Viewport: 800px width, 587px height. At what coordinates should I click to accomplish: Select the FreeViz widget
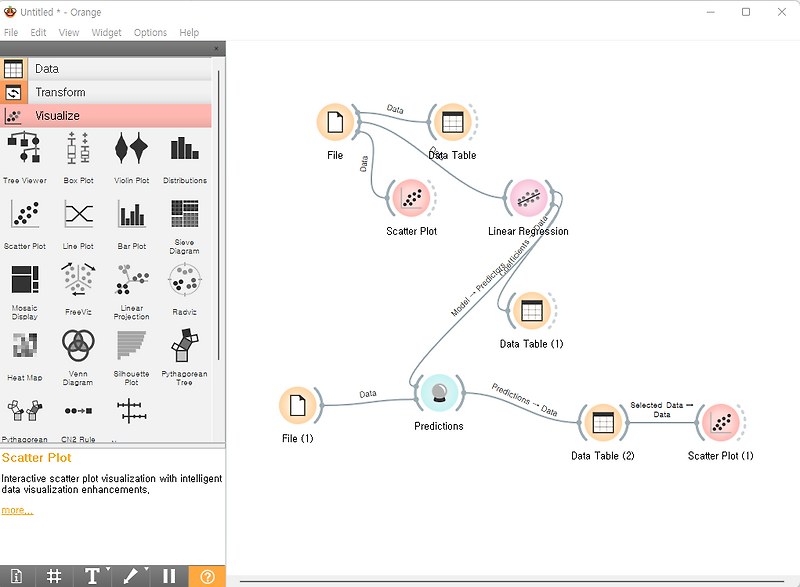pyautogui.click(x=78, y=289)
